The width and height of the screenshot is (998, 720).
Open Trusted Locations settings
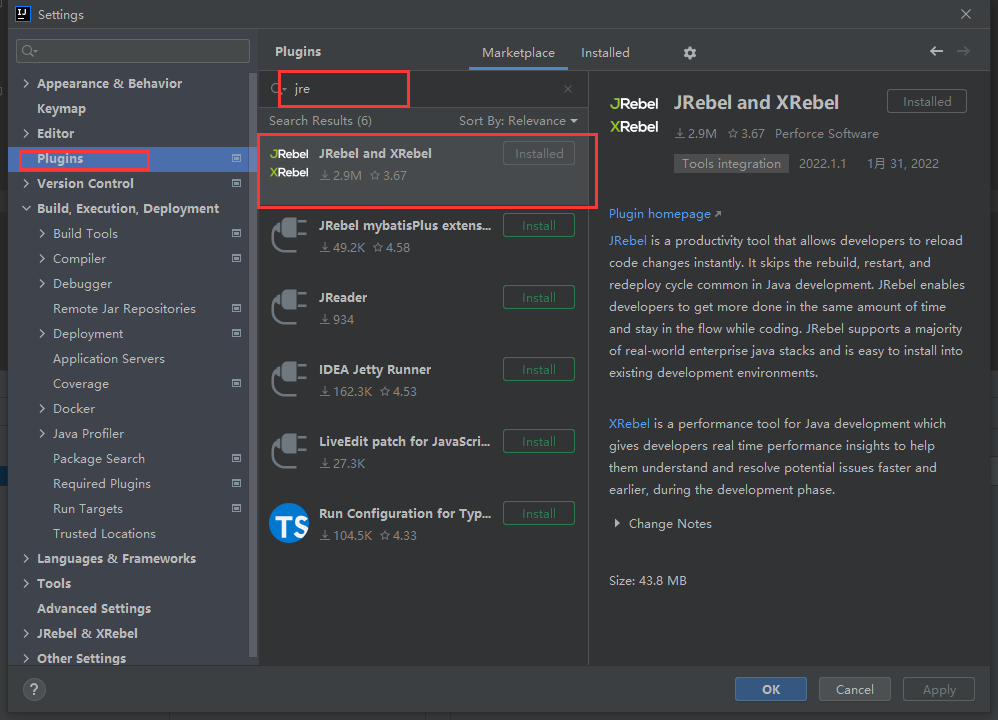pyautogui.click(x=104, y=533)
